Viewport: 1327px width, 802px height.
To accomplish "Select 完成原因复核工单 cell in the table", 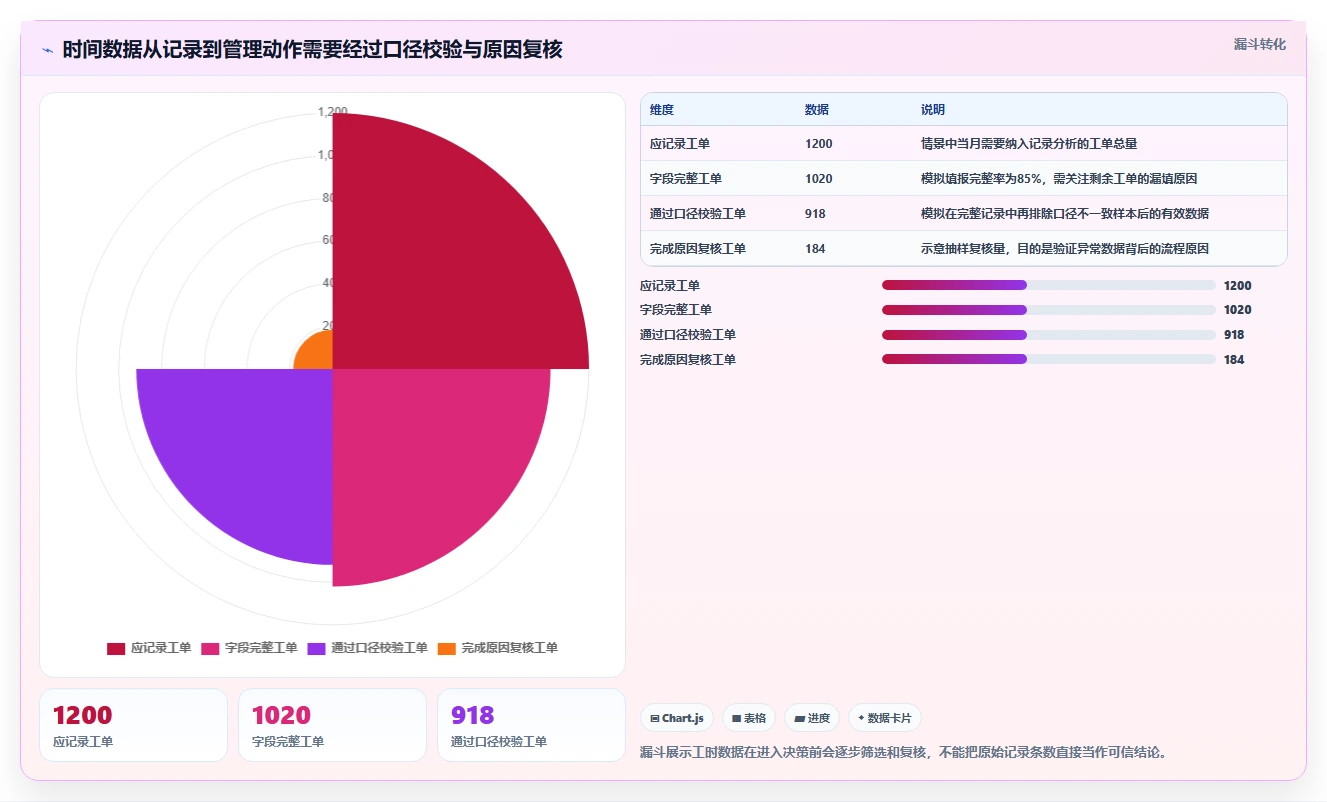I will click(x=698, y=249).
